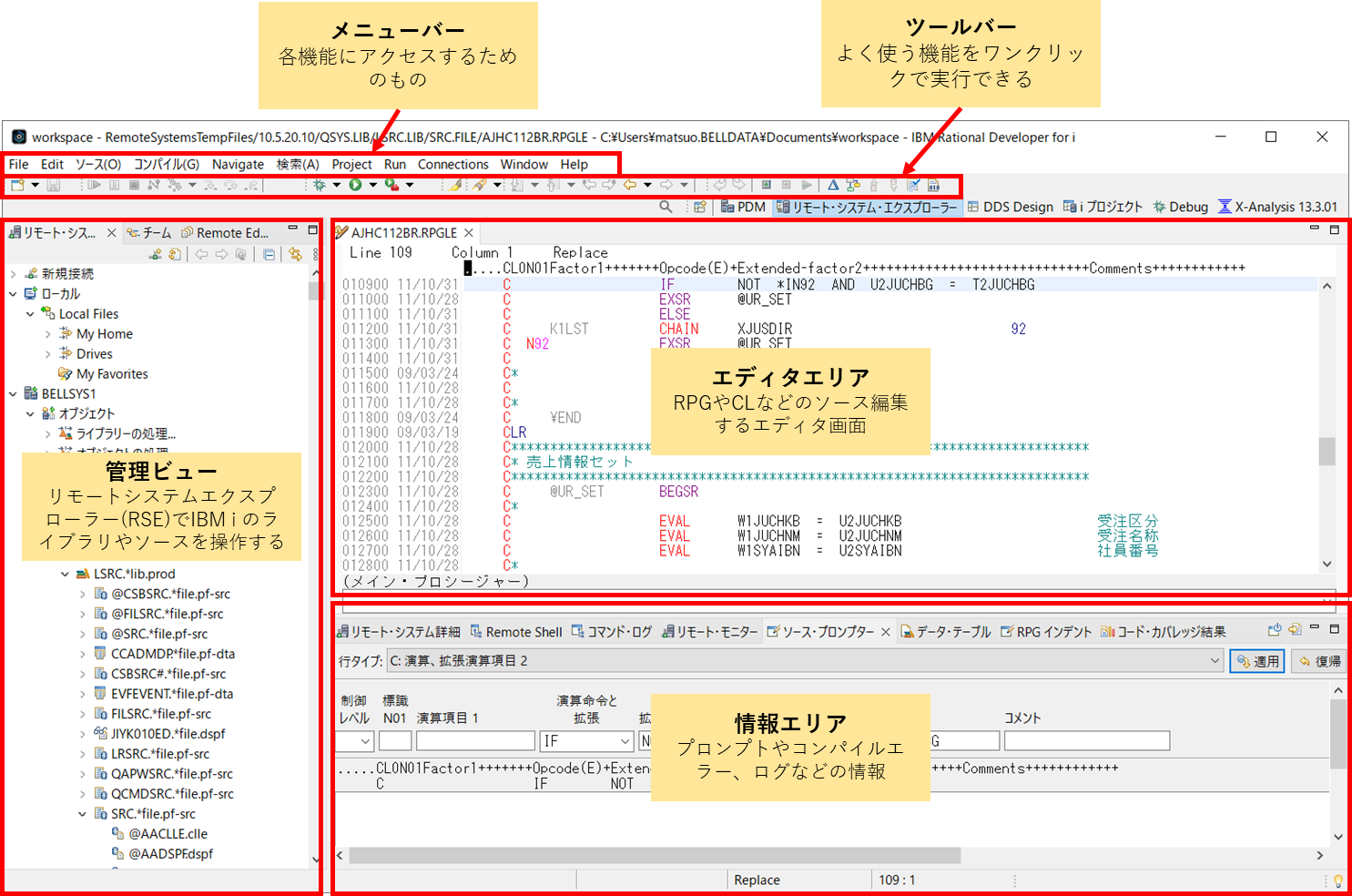Click Link with Editor icon in Remote Systems view
This screenshot has width=1352, height=896.
click(x=295, y=254)
